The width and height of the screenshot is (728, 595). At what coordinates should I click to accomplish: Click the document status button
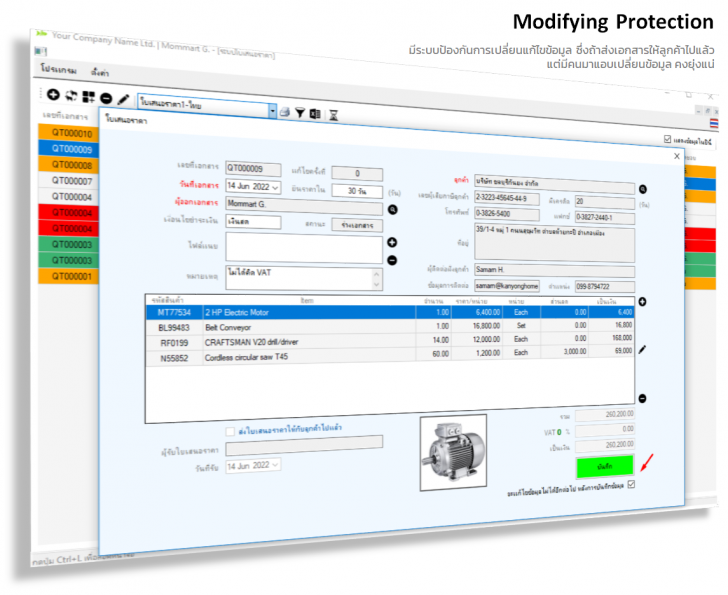tap(357, 225)
